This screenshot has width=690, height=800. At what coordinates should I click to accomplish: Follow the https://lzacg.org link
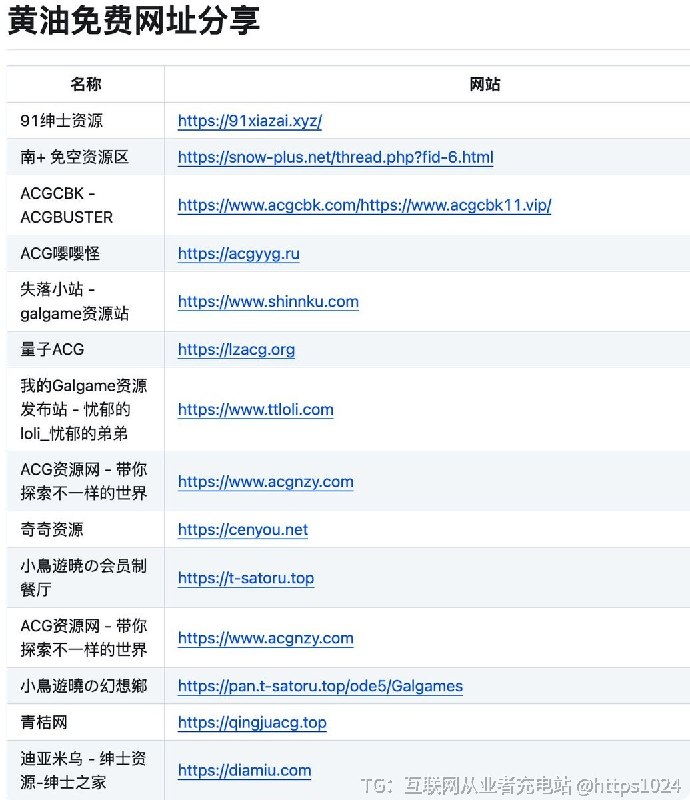click(x=236, y=349)
